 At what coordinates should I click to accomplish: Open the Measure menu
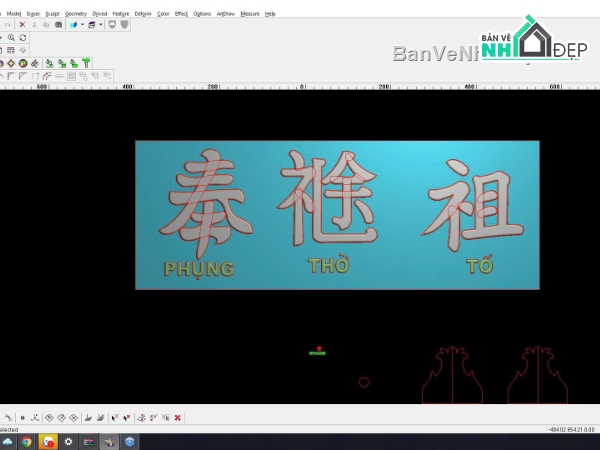[x=250, y=14]
